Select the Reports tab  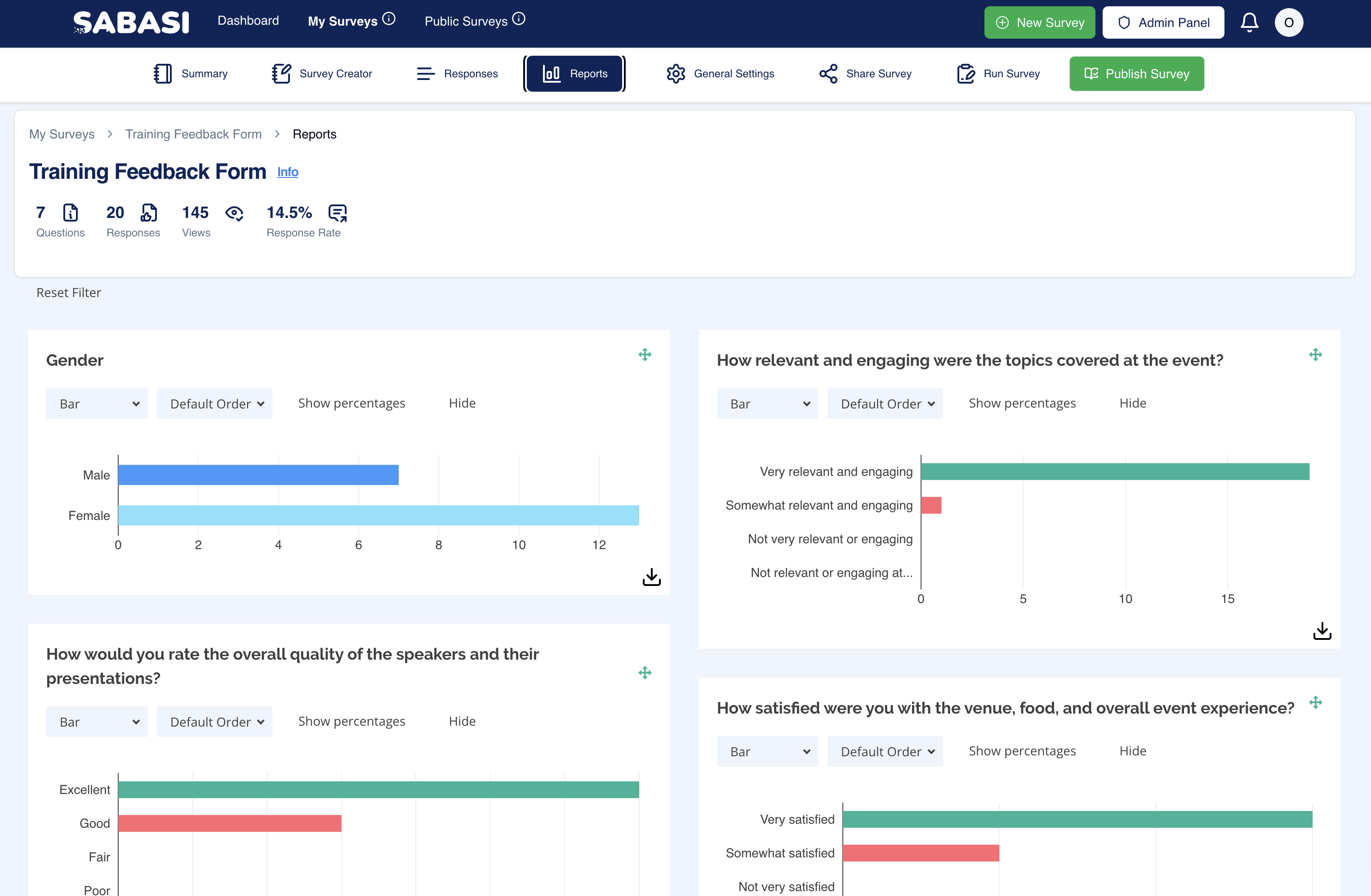tap(574, 74)
